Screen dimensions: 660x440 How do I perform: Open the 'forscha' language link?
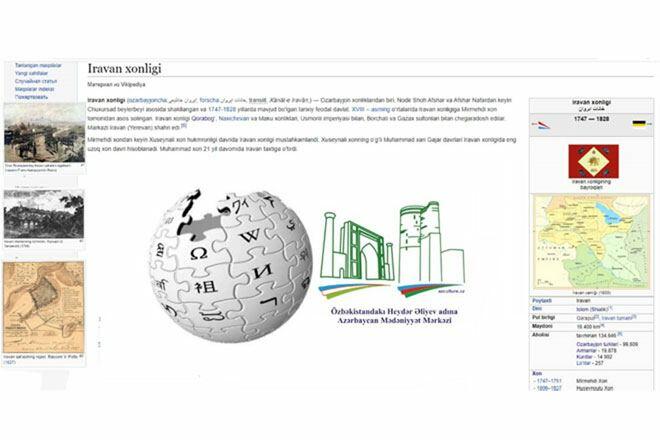pos(209,100)
